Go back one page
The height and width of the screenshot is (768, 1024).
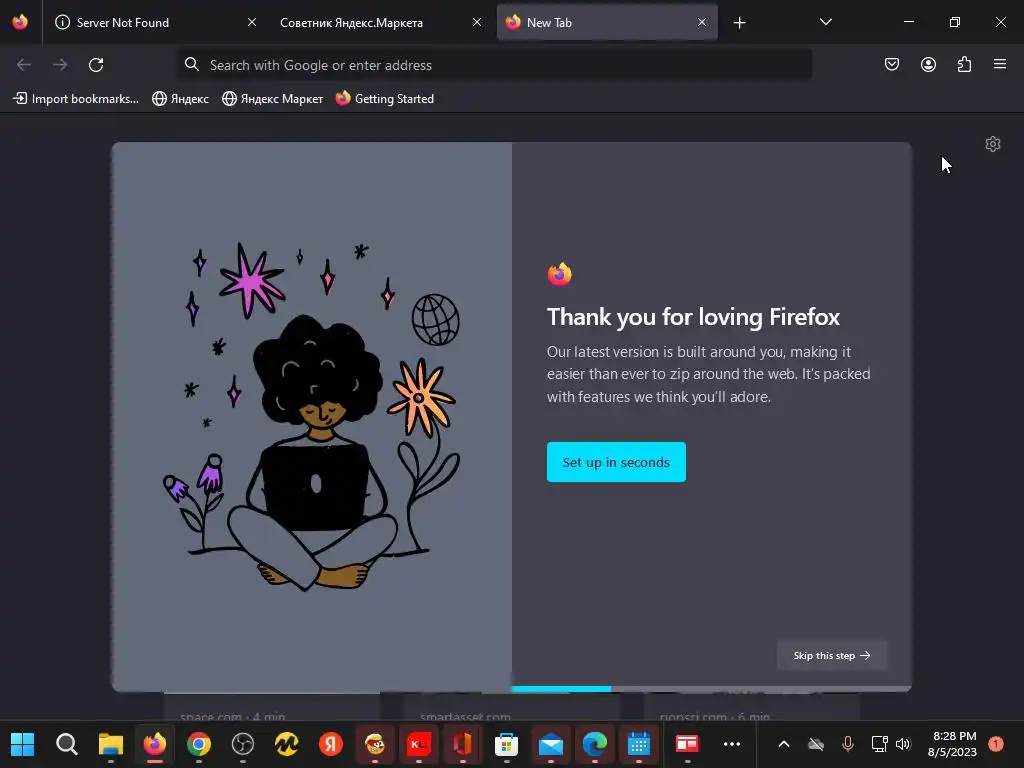tap(24, 65)
